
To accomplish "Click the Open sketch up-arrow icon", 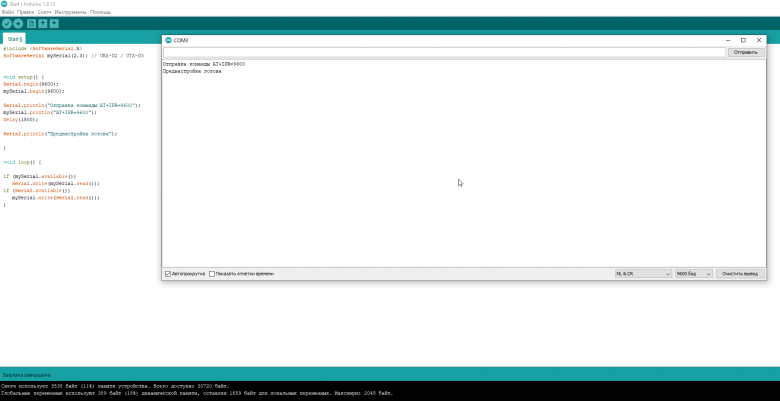I will click(42, 22).
